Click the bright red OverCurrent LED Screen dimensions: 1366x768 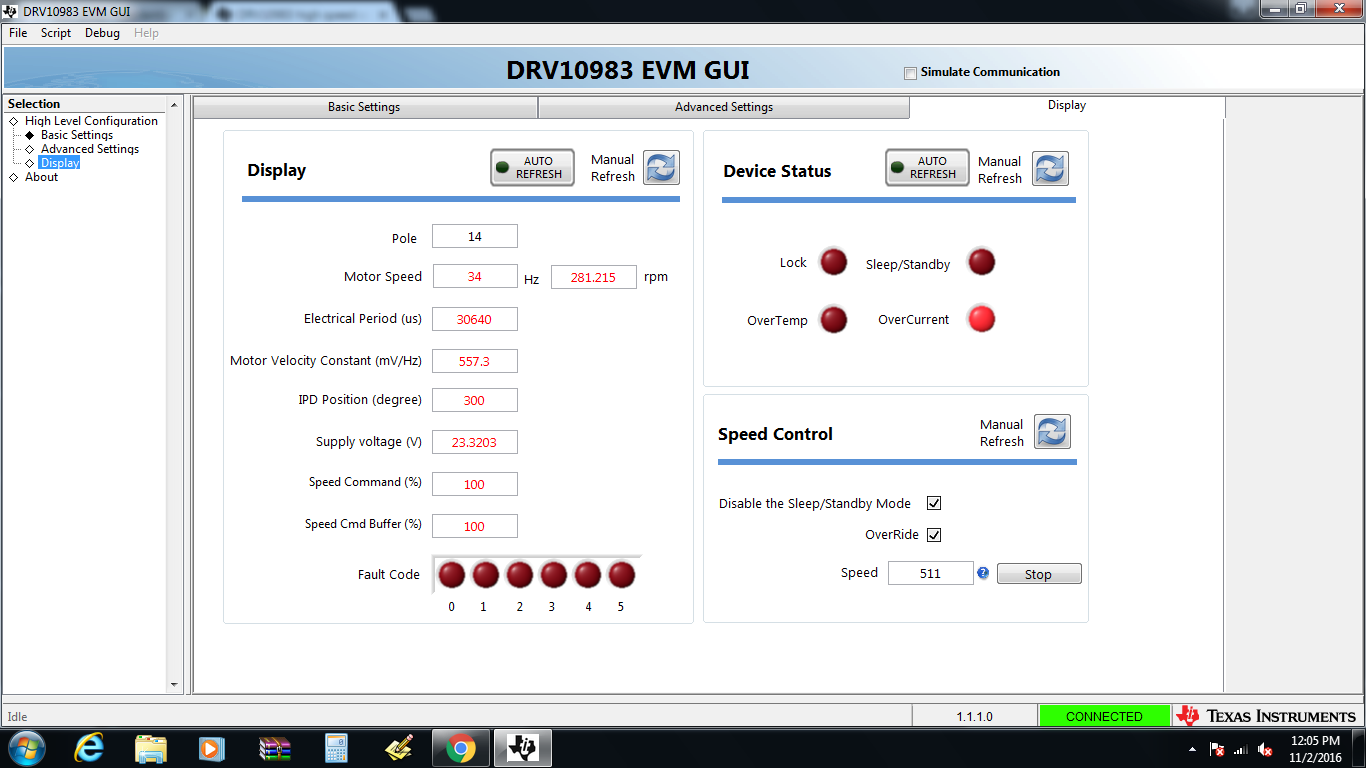click(x=982, y=319)
